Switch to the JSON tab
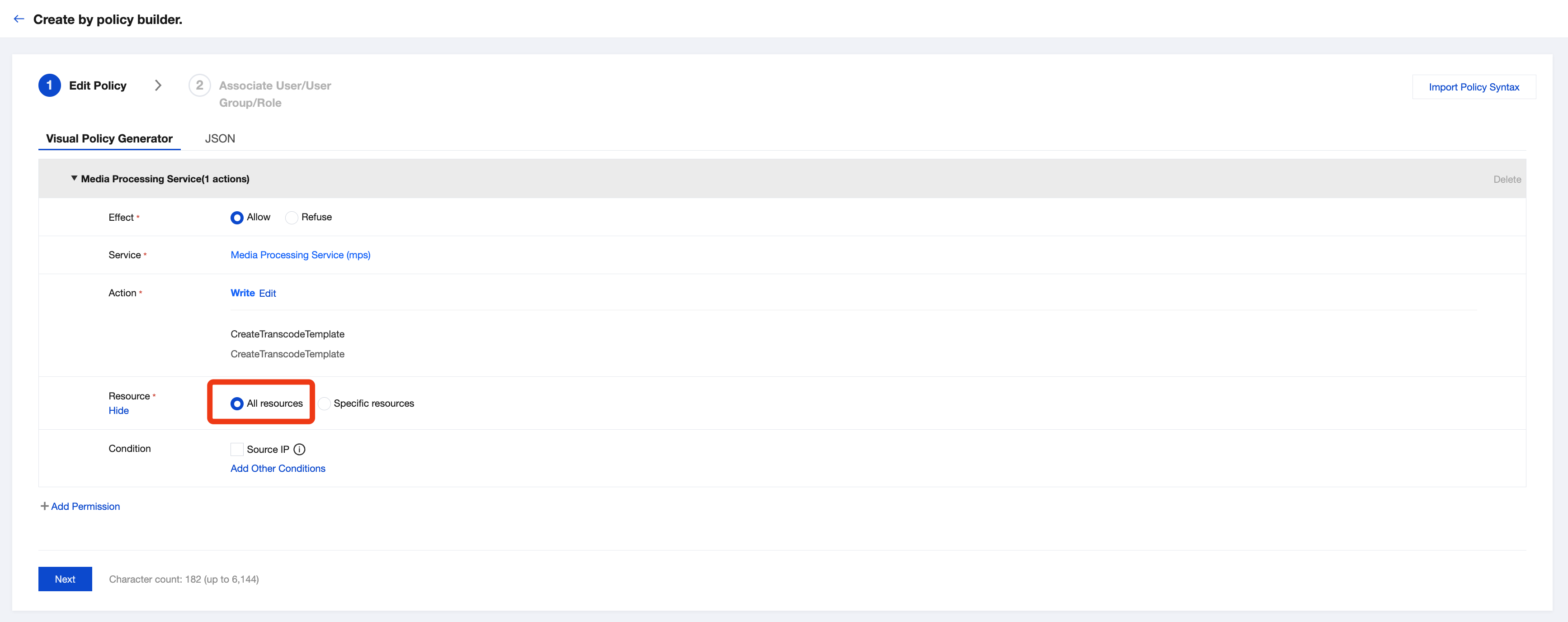 click(x=220, y=138)
